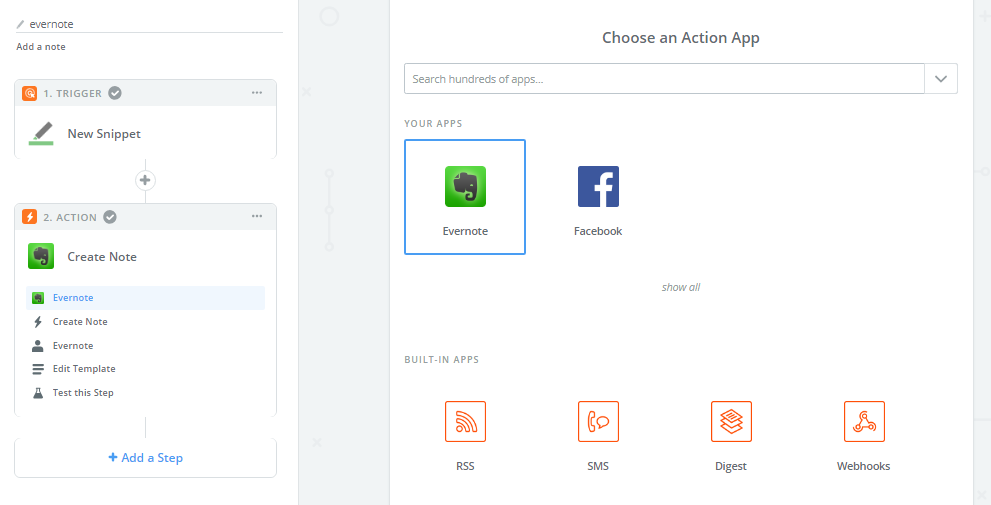Open the Test this Step item

coord(83,393)
